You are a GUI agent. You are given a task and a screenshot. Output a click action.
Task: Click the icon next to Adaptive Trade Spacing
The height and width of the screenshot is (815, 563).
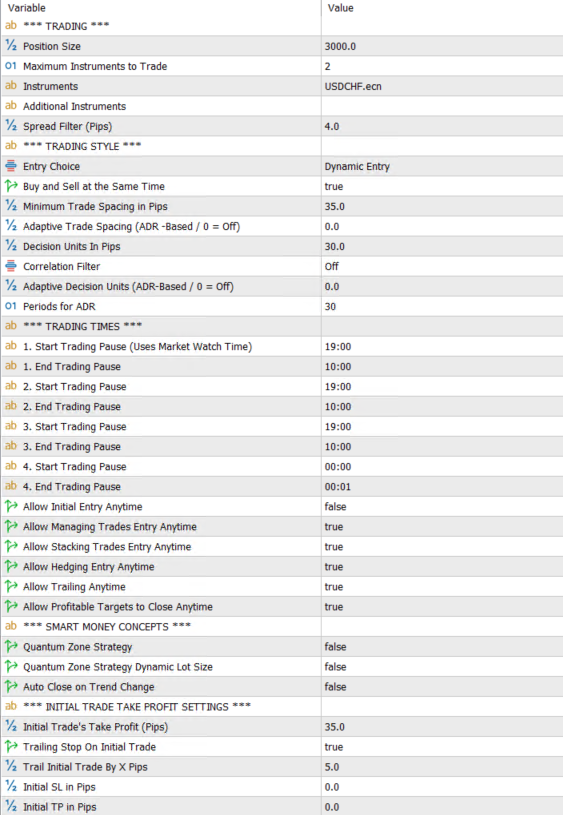(x=11, y=226)
